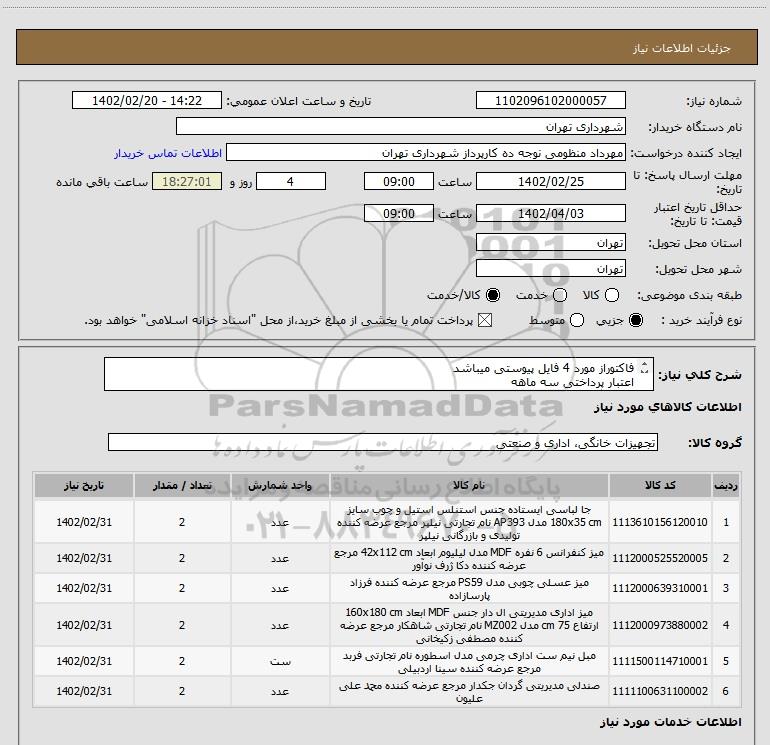The image size is (770, 745).
Task: Click the میز عسلی چوبی item name
Action: click(x=469, y=588)
